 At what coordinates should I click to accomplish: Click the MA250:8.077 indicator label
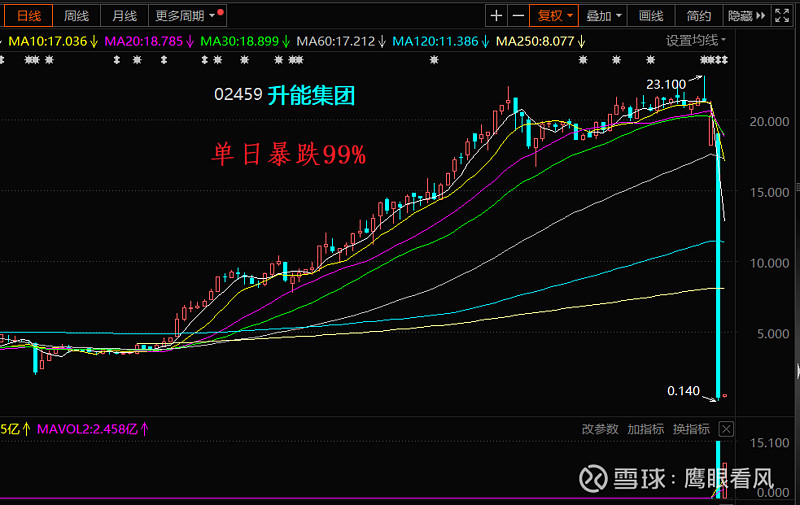point(540,41)
